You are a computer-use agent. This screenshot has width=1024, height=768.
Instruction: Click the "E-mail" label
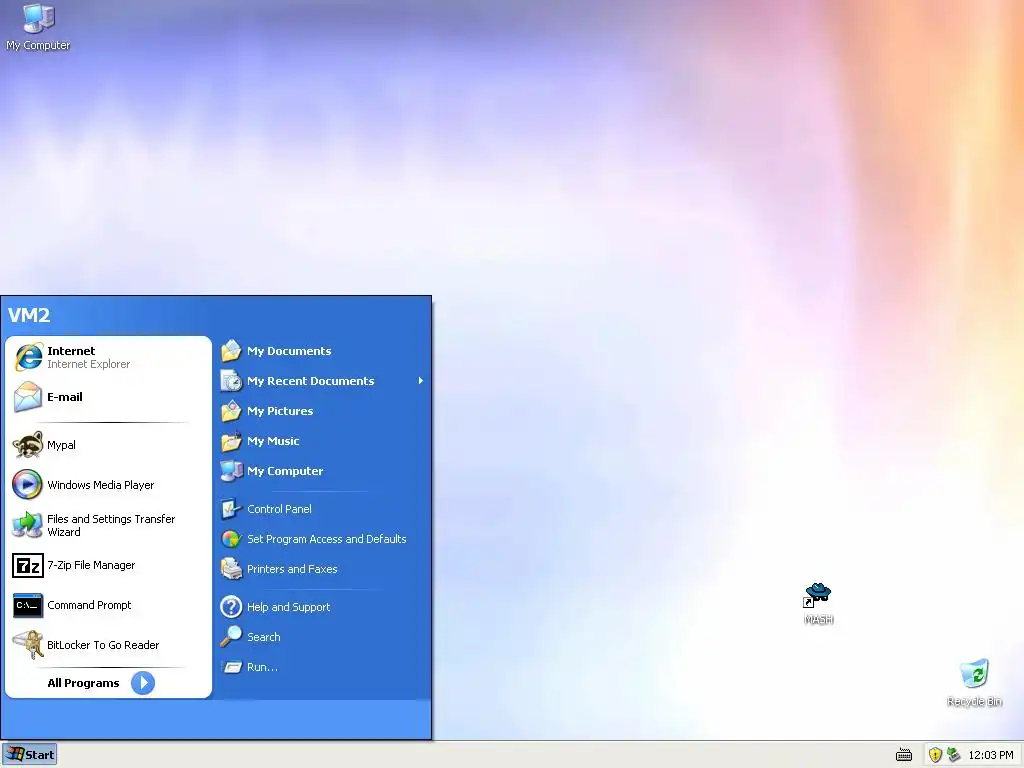65,397
